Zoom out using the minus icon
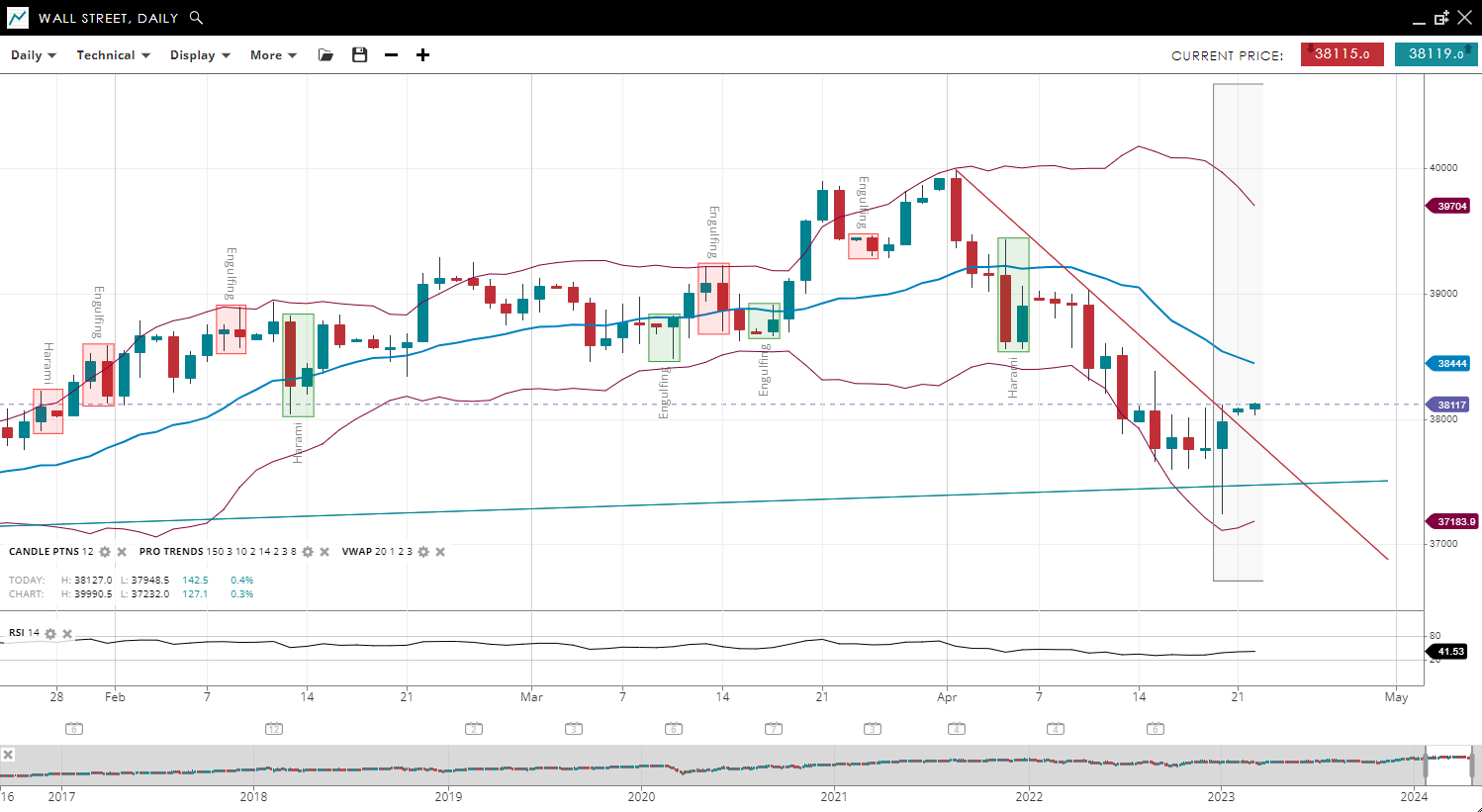 pos(392,55)
